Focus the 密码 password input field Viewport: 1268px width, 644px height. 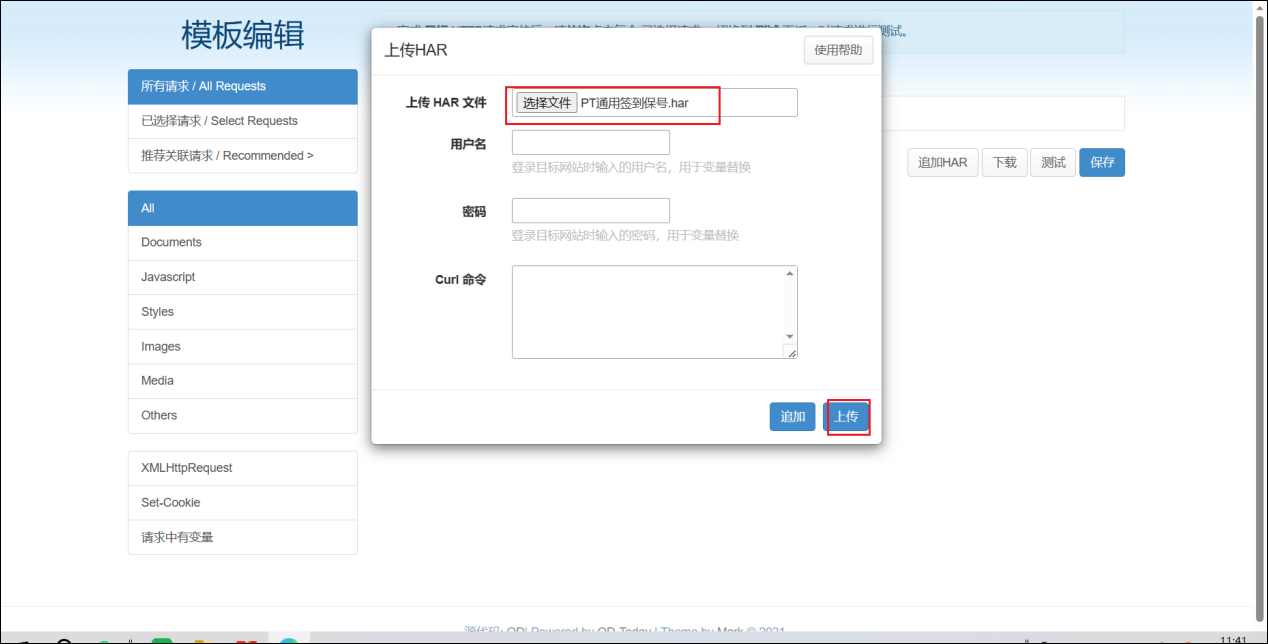(x=590, y=211)
